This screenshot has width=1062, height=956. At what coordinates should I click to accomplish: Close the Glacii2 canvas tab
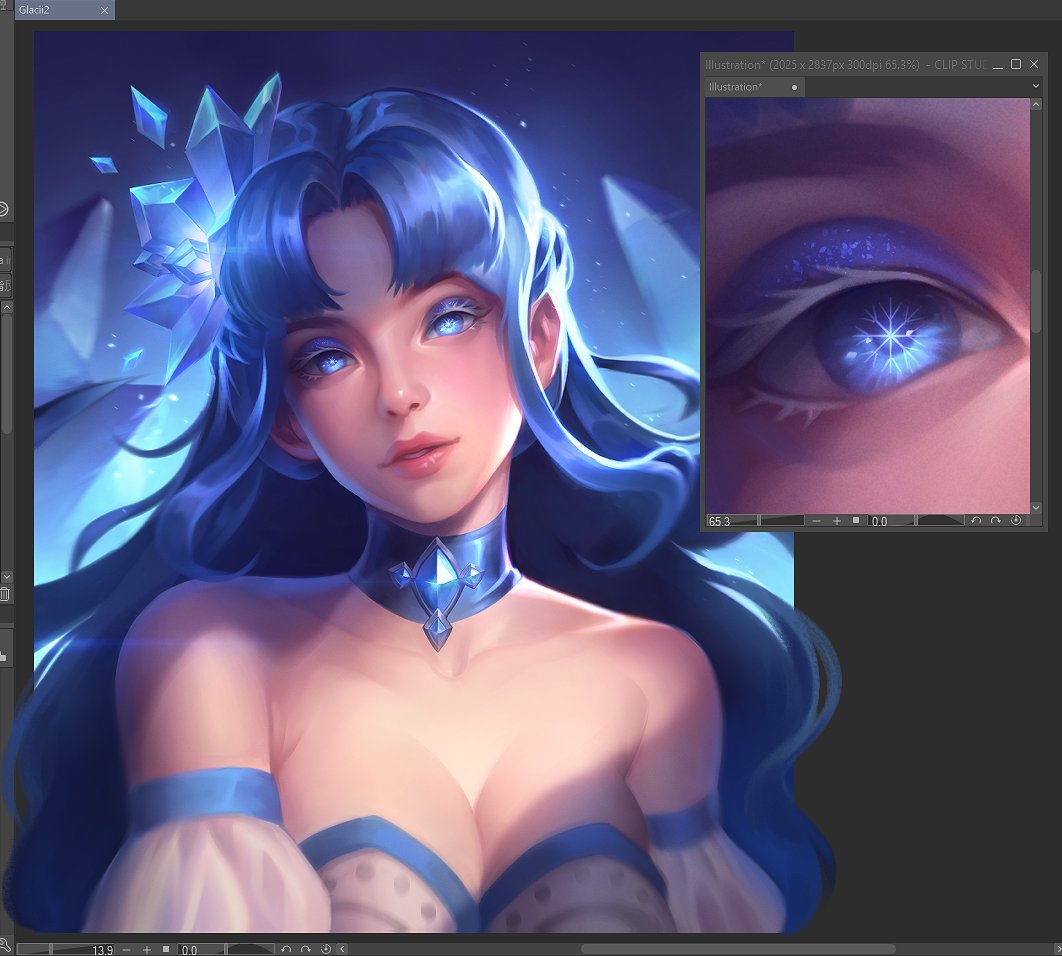[104, 10]
